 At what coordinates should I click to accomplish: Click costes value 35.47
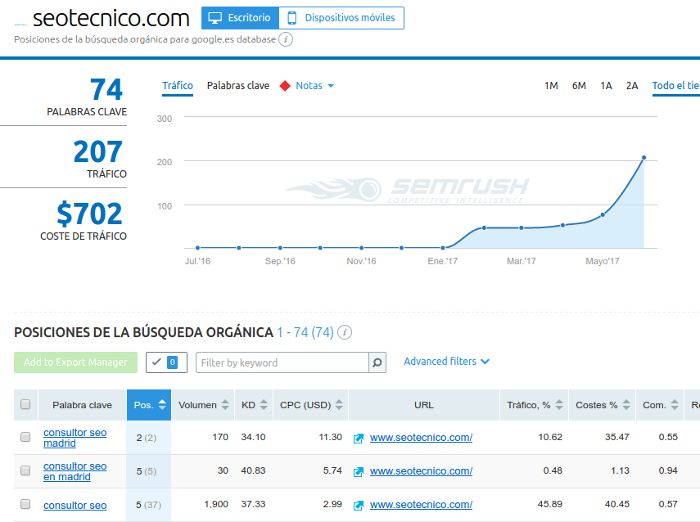[617, 437]
